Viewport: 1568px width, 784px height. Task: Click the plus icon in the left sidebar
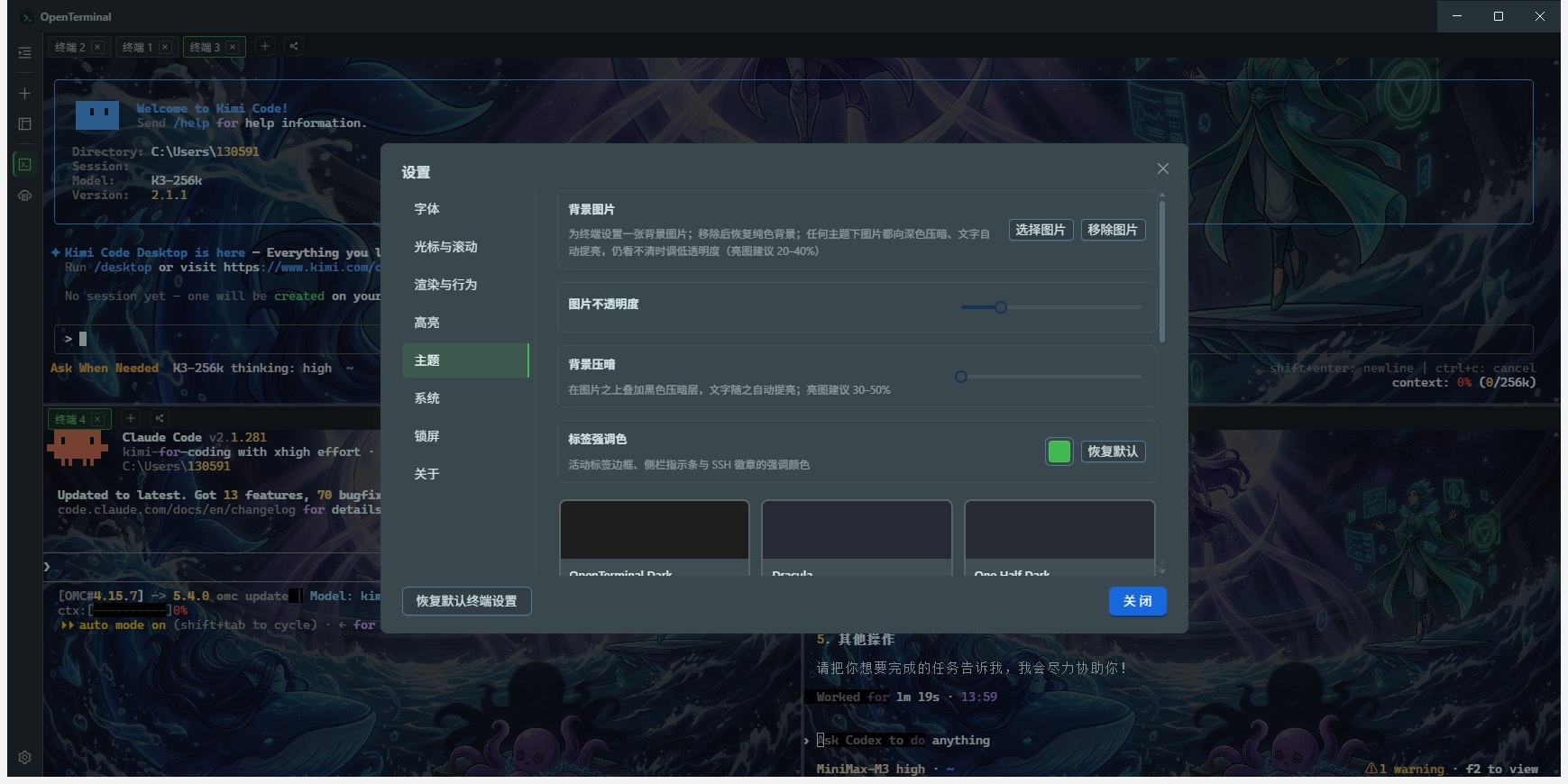click(x=24, y=94)
